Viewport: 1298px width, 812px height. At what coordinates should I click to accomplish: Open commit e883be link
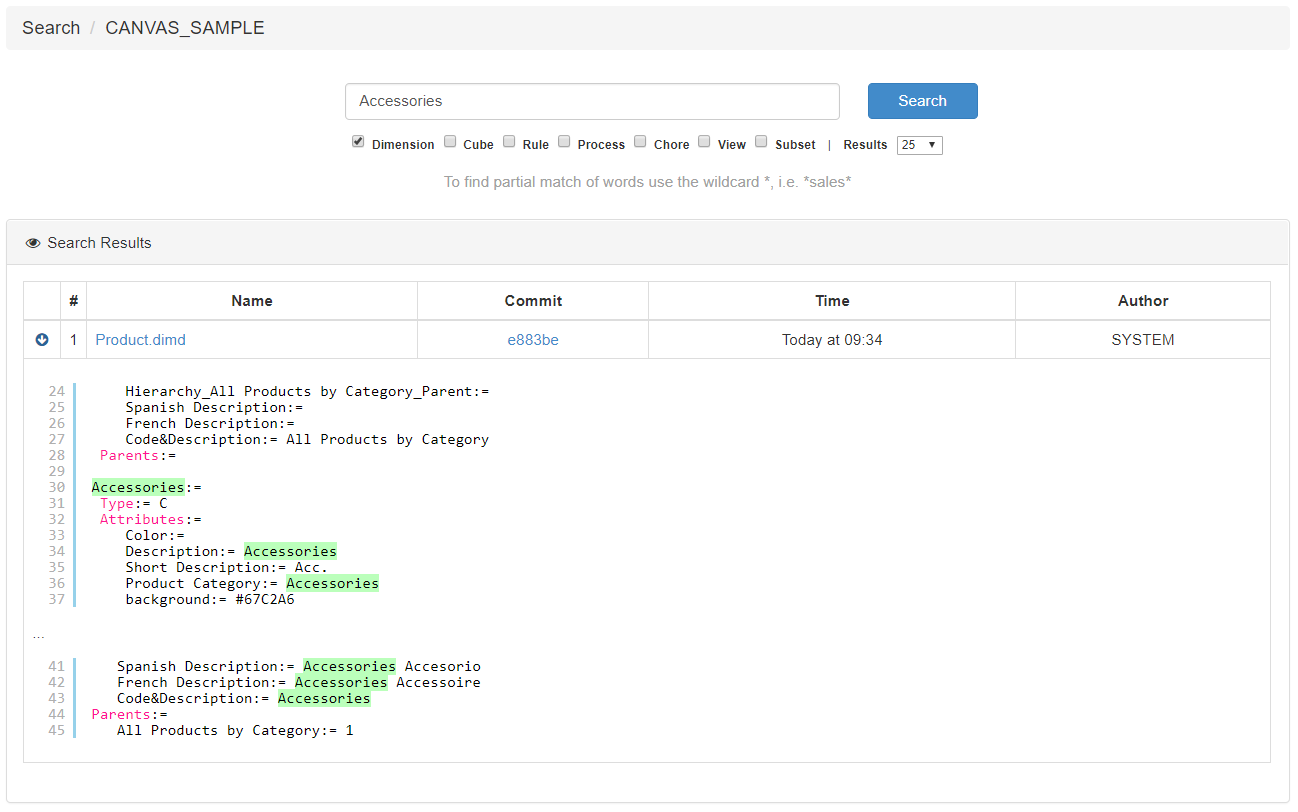coord(532,340)
